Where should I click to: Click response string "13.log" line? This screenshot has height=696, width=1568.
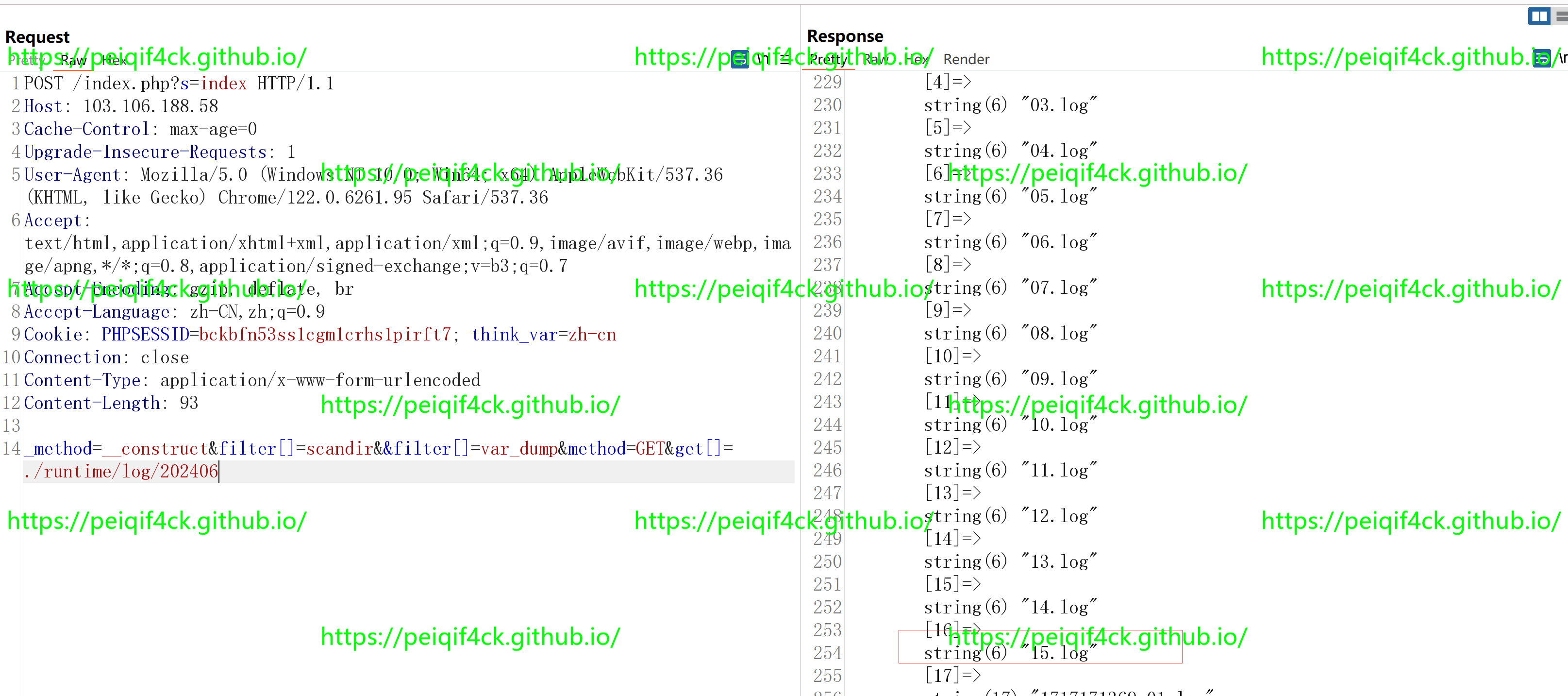[1010, 561]
